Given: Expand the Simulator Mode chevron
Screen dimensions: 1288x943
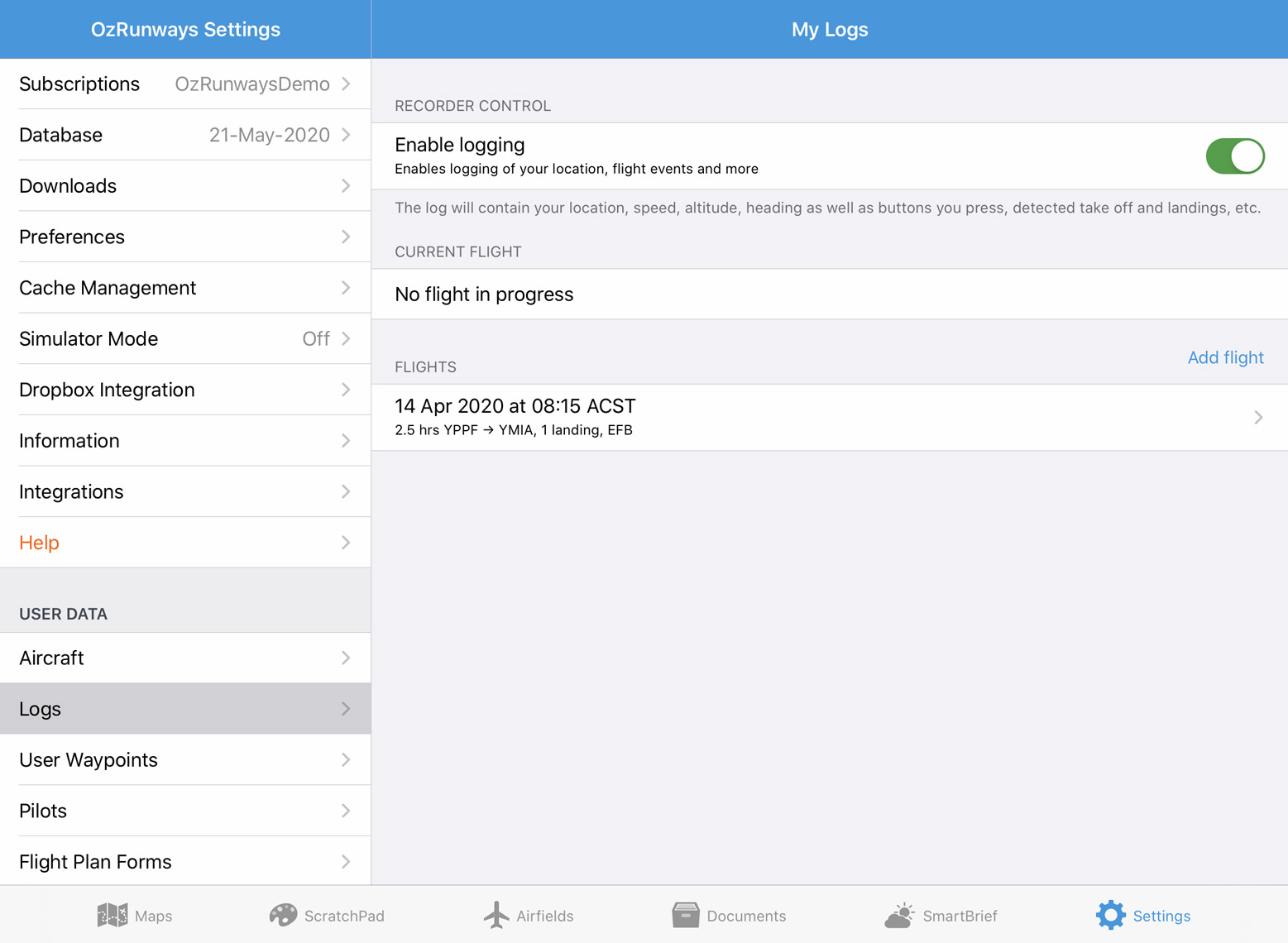Looking at the screenshot, I should coord(347,338).
